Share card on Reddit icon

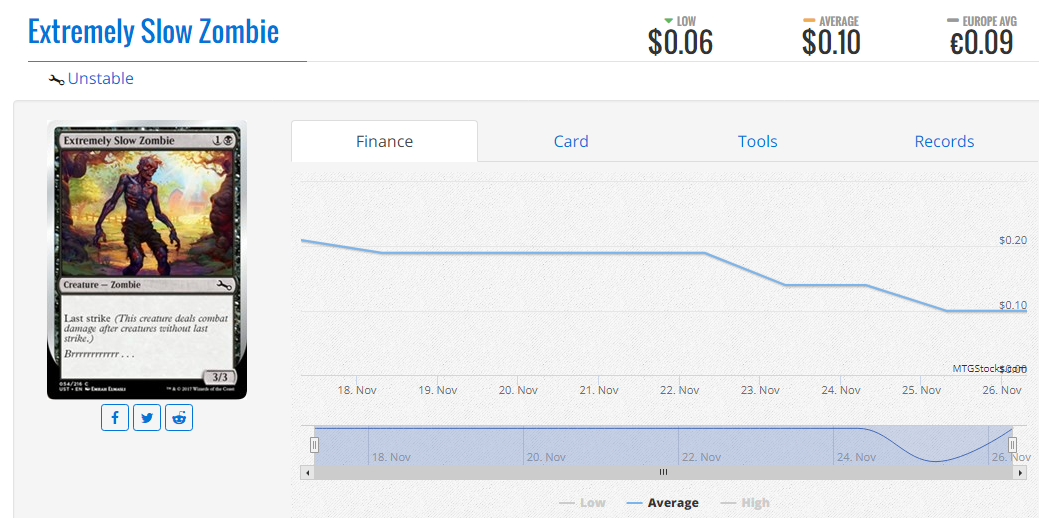point(179,417)
